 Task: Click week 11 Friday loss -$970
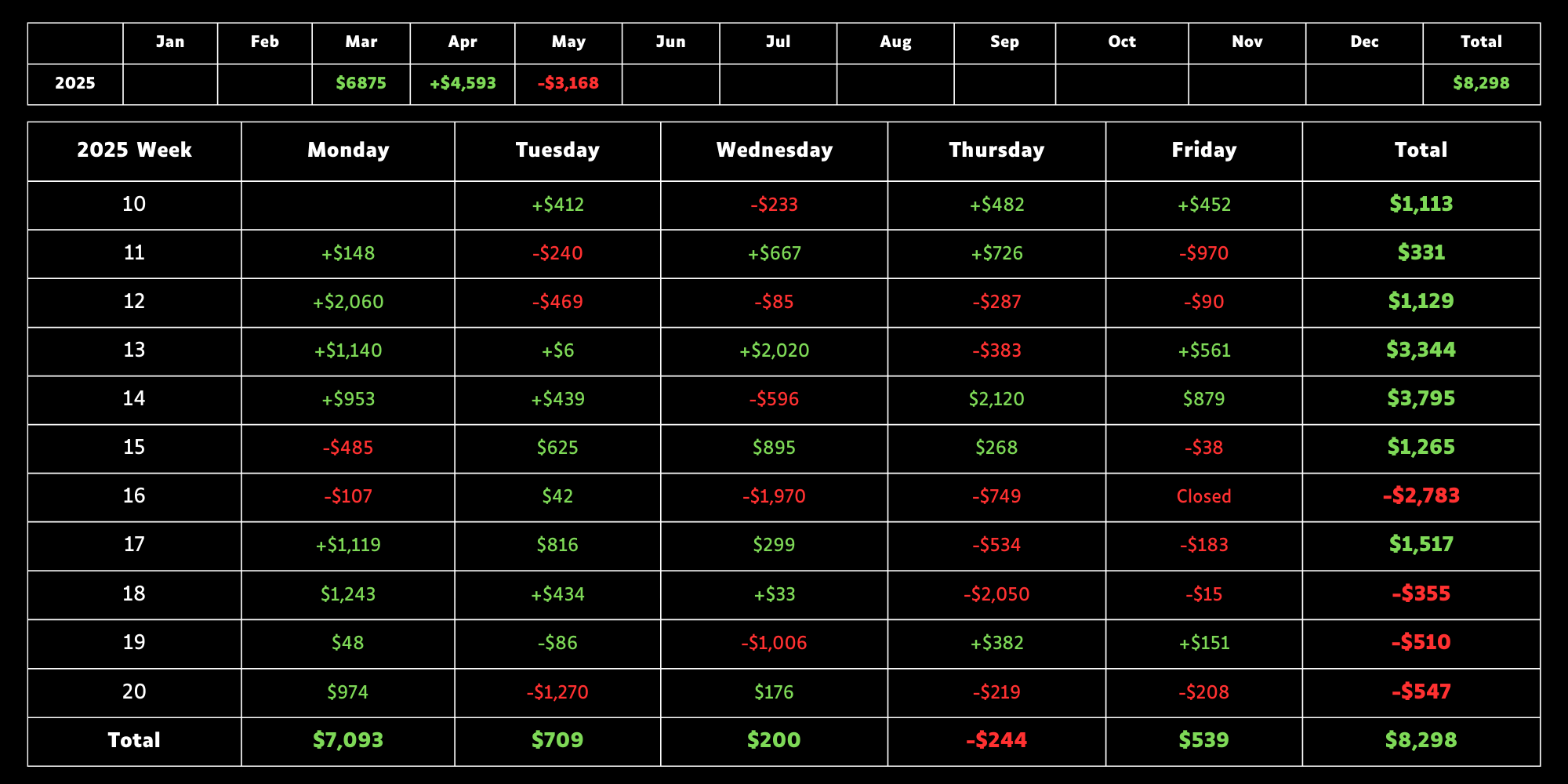1203,253
